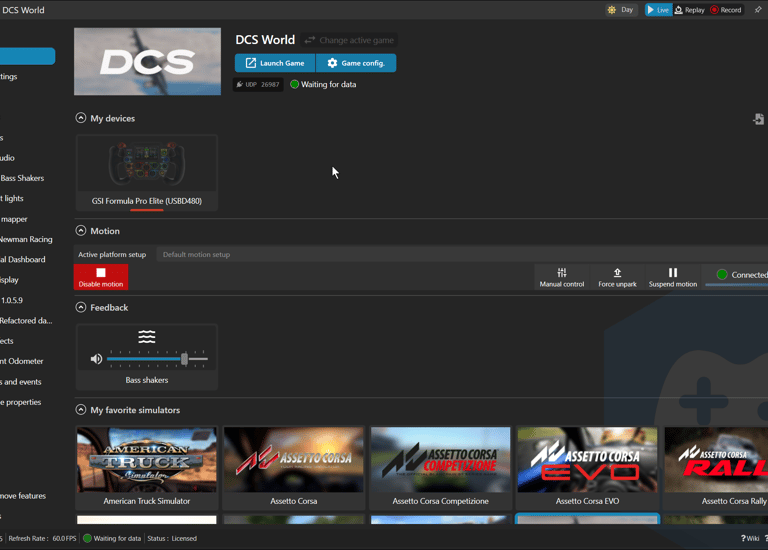Click the Refresh Rate 60.0 FPS text
Image resolution: width=768 pixels, height=550 pixels.
[43, 538]
